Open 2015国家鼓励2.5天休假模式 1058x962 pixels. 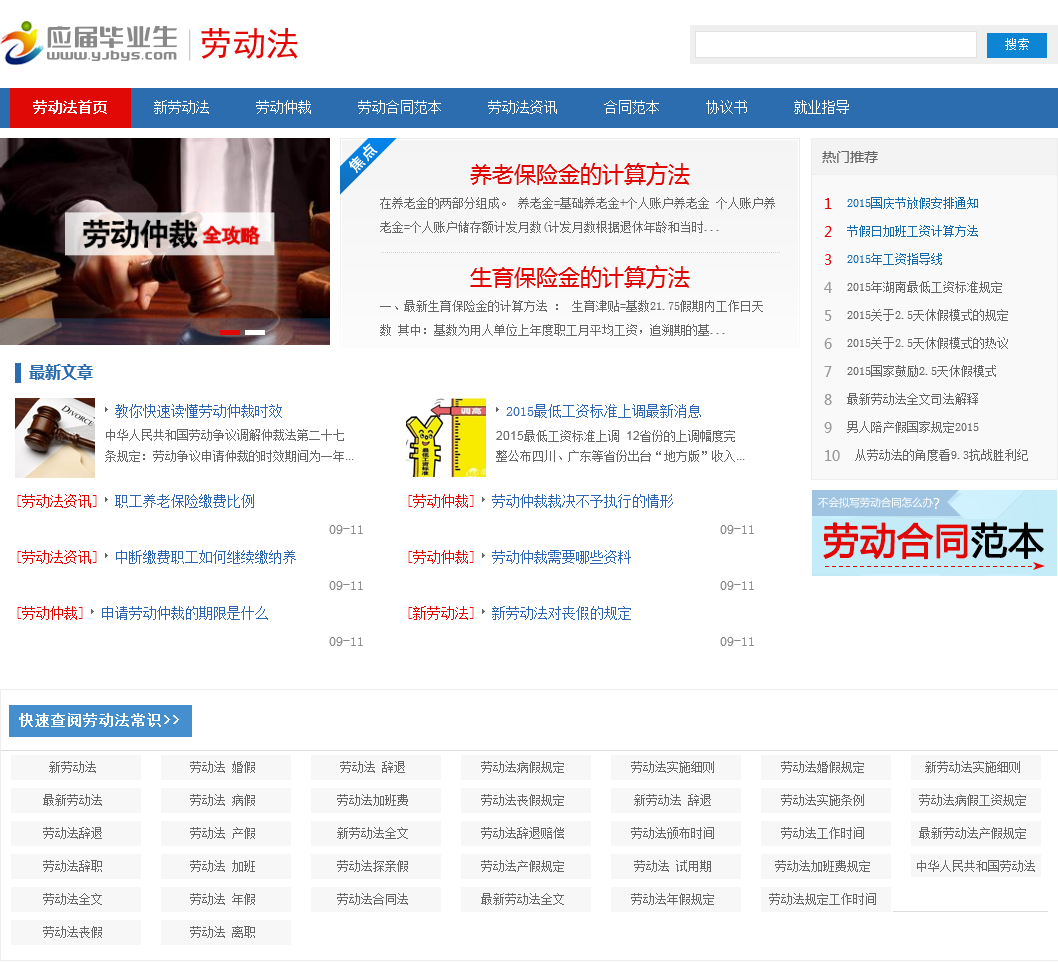pyautogui.click(x=921, y=371)
